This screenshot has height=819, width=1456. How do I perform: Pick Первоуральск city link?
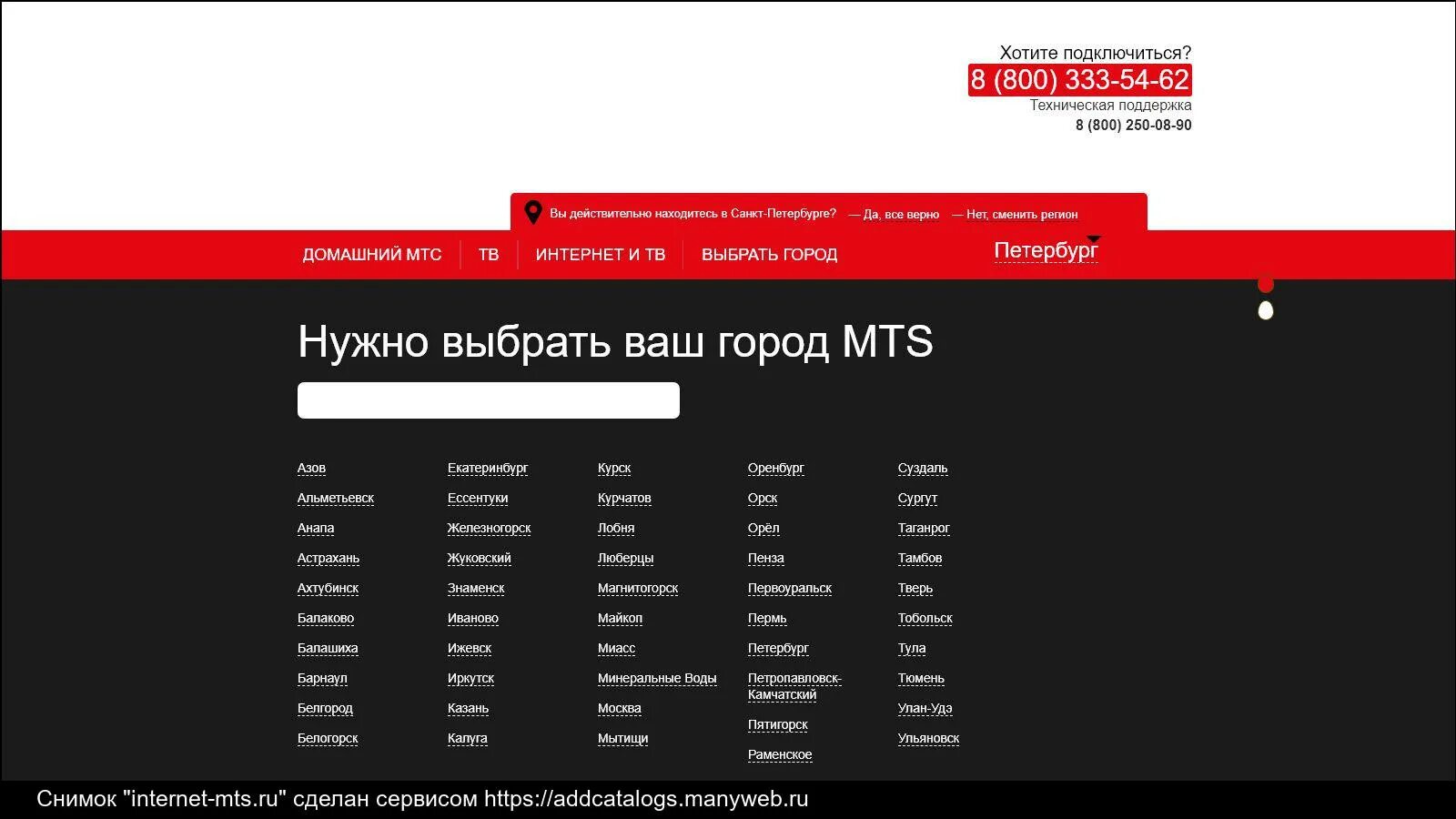tap(790, 588)
